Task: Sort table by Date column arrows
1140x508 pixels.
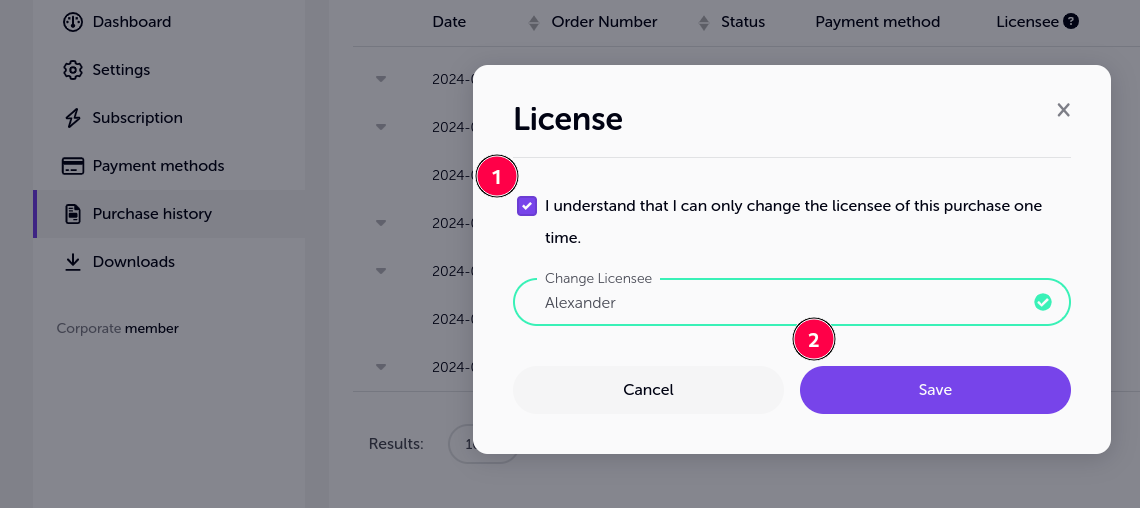Action: coord(534,23)
